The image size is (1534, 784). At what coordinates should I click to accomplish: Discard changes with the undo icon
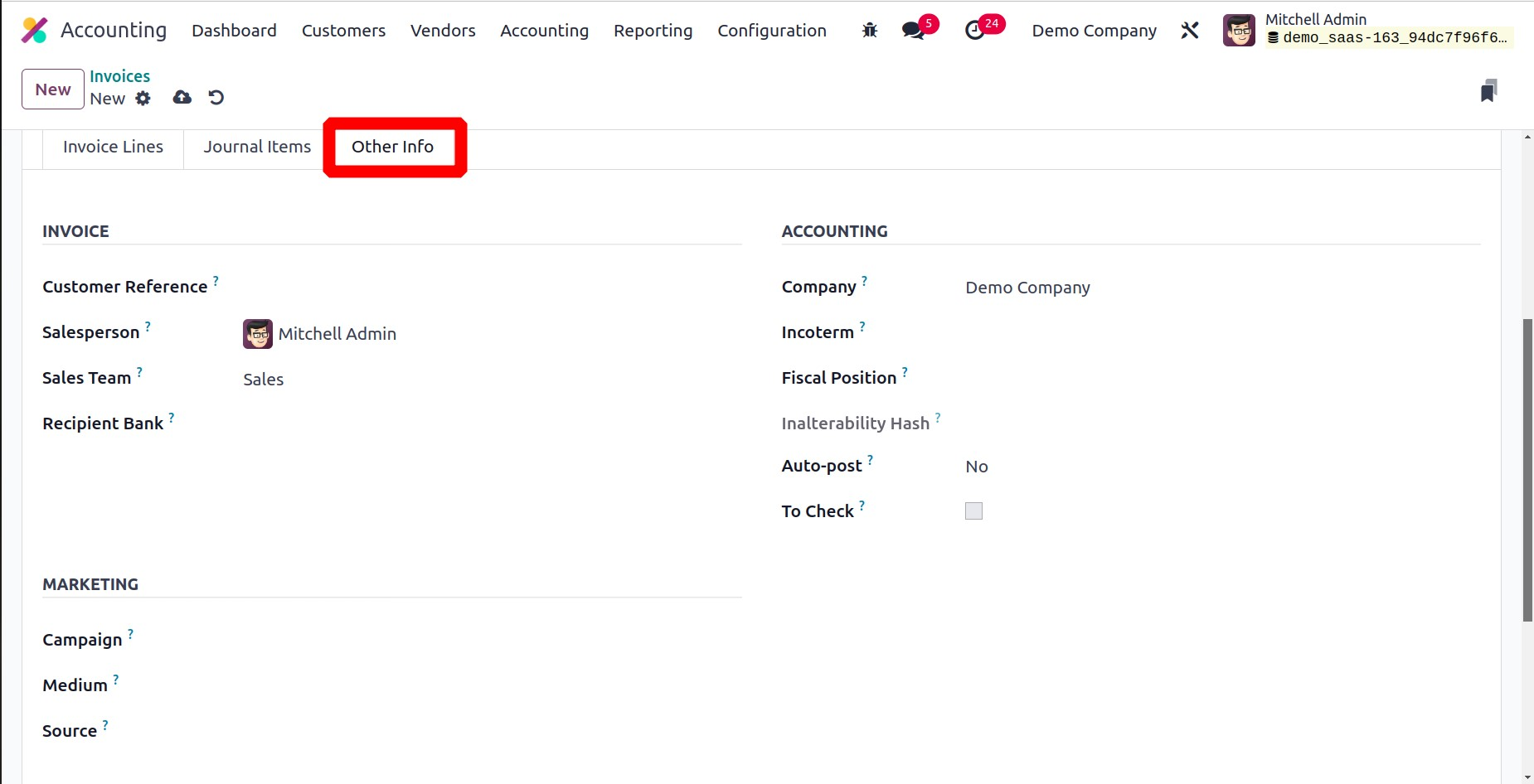(216, 98)
